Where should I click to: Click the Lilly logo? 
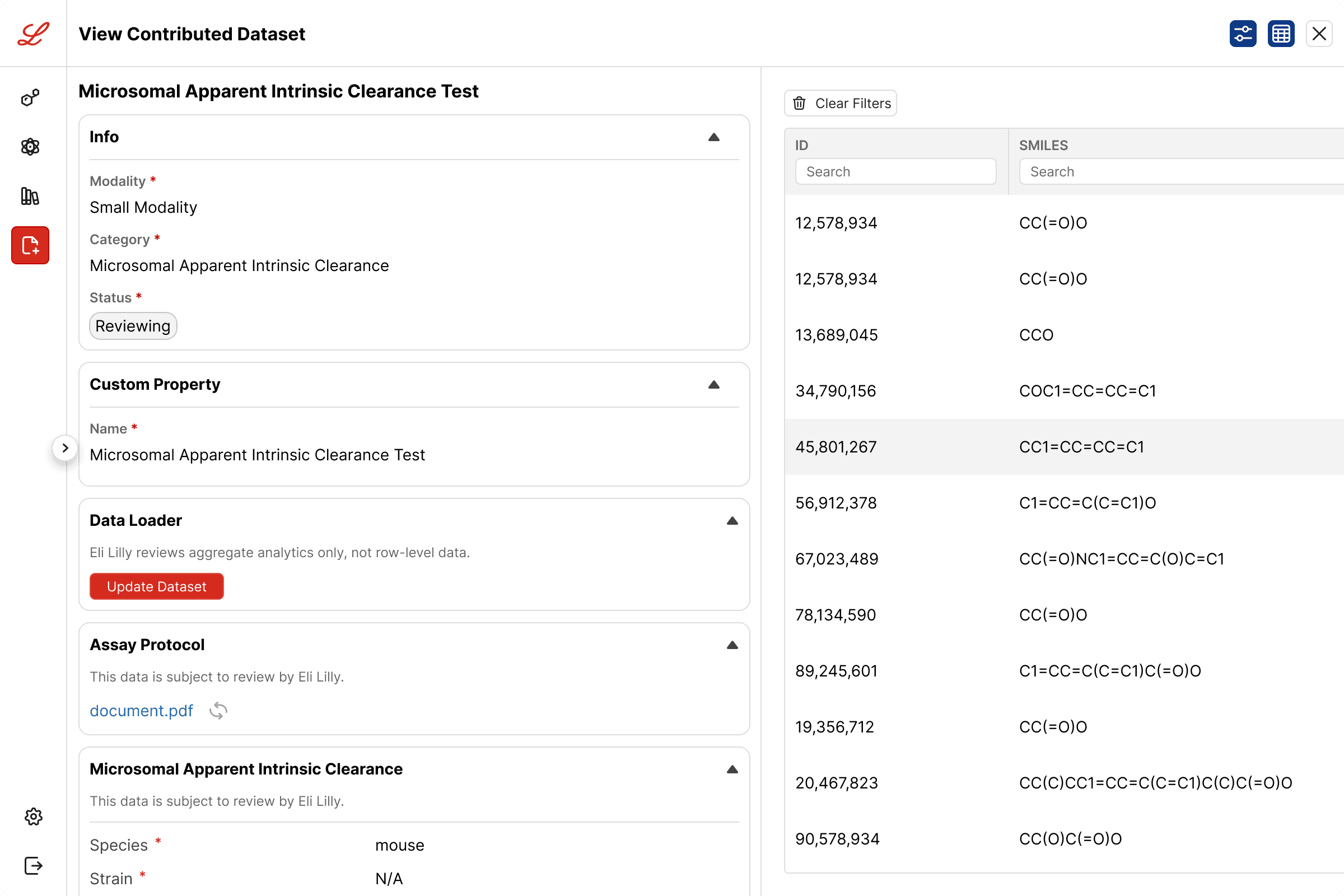pos(33,34)
